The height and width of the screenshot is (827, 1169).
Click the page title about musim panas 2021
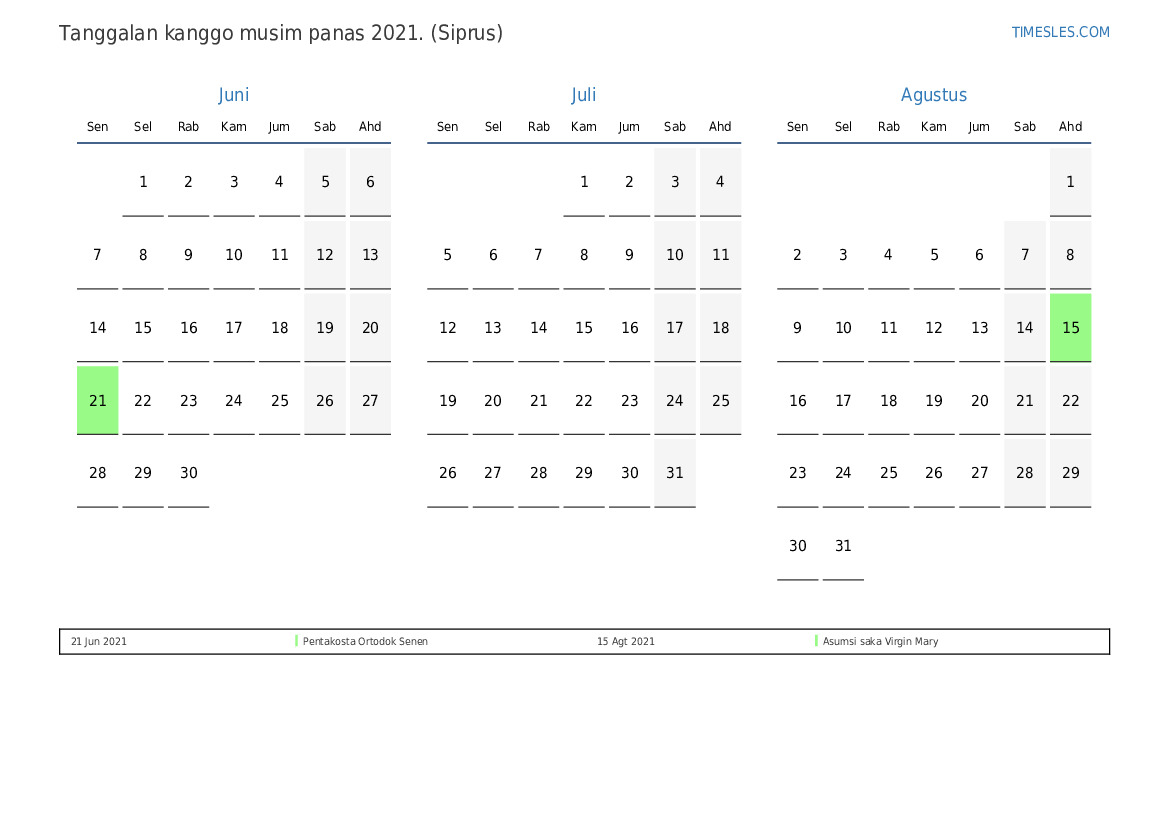click(281, 33)
